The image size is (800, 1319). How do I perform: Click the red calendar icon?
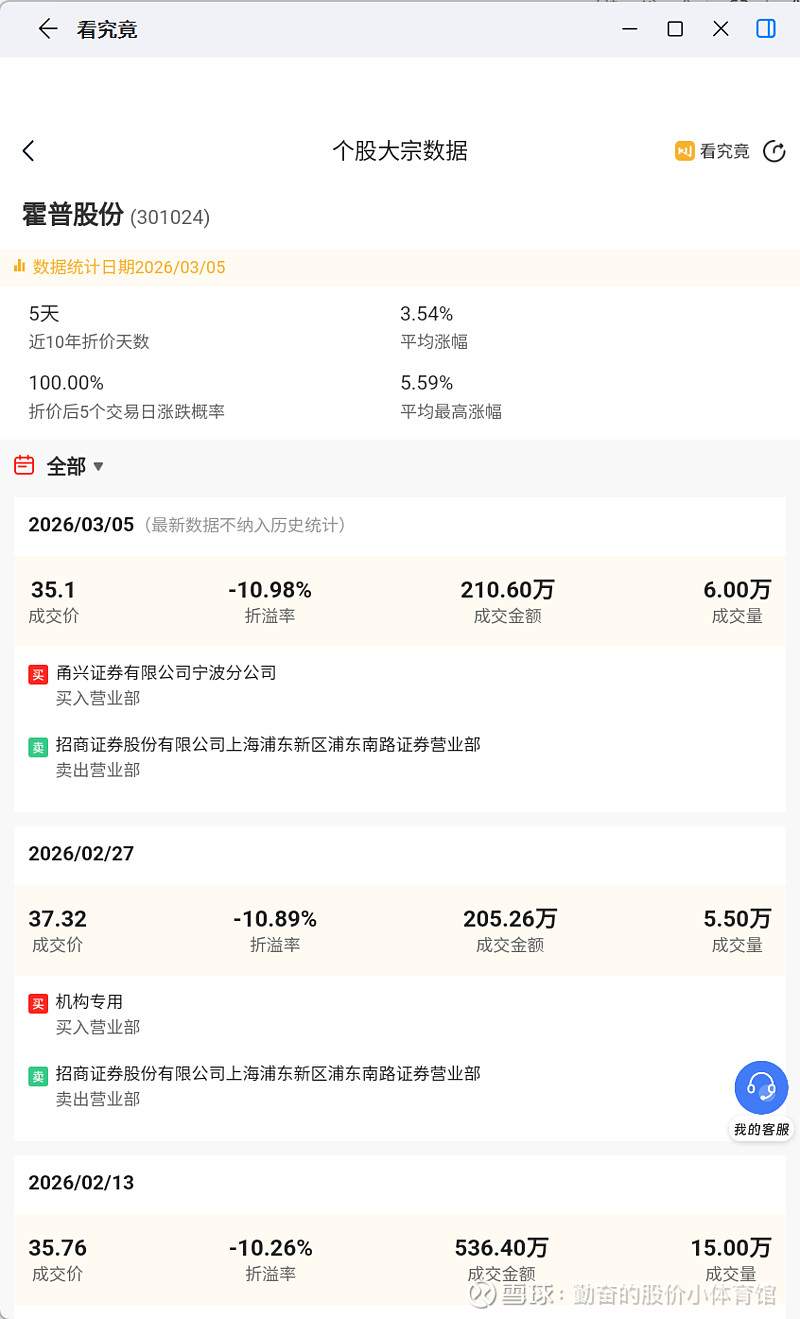click(x=24, y=465)
